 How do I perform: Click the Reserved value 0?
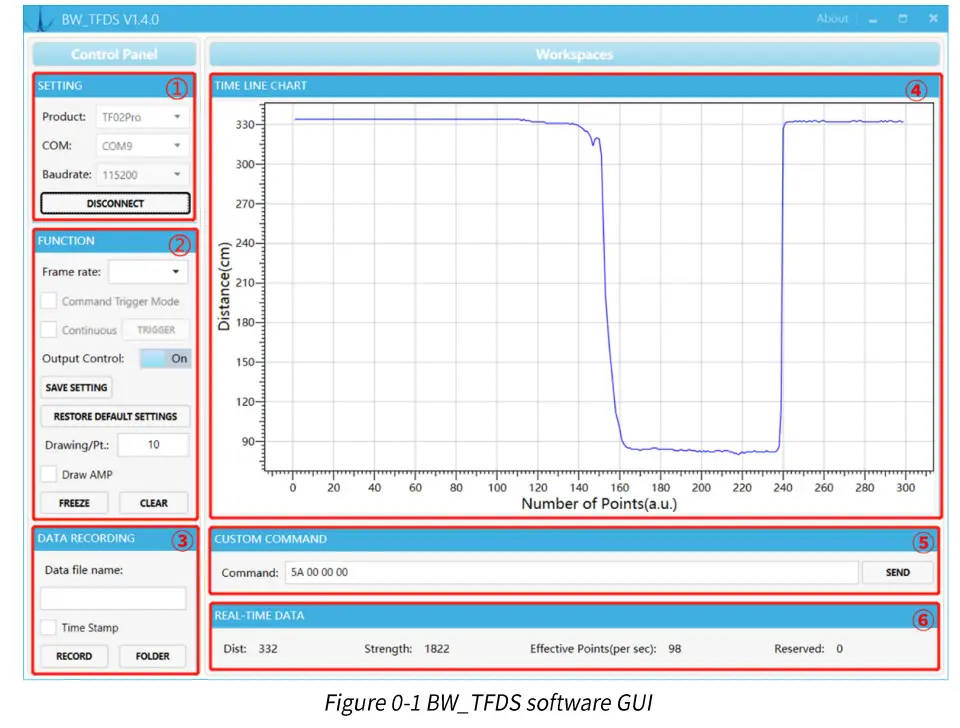tap(839, 648)
